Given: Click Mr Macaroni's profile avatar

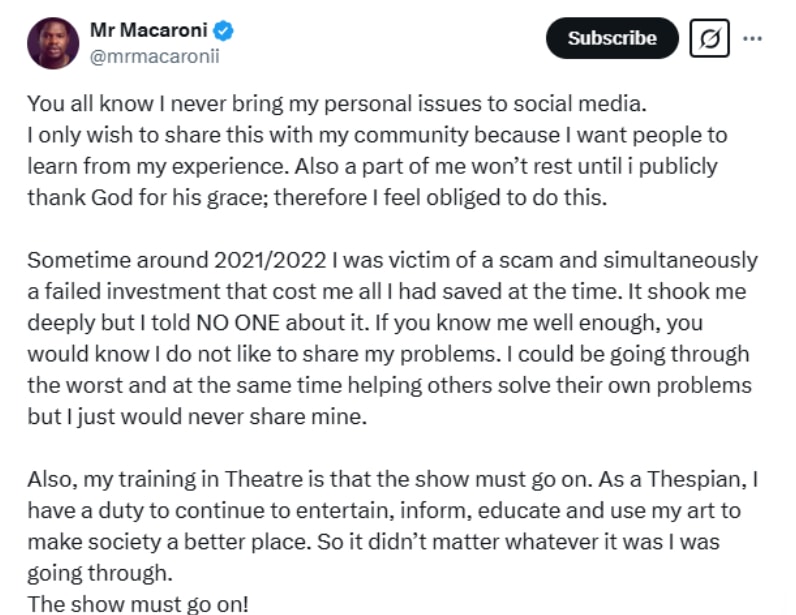Looking at the screenshot, I should tap(53, 44).
